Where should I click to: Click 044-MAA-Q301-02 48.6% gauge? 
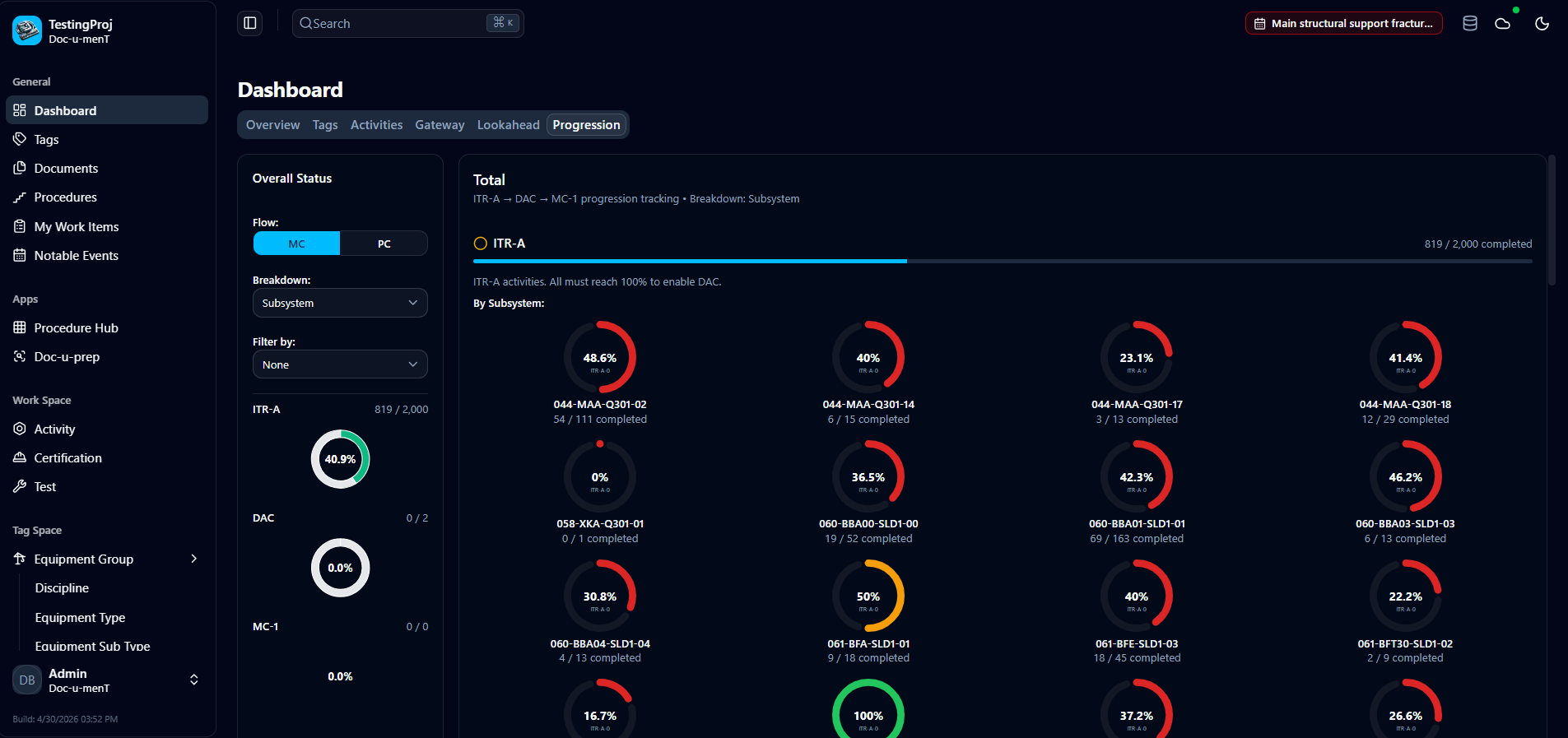point(600,357)
